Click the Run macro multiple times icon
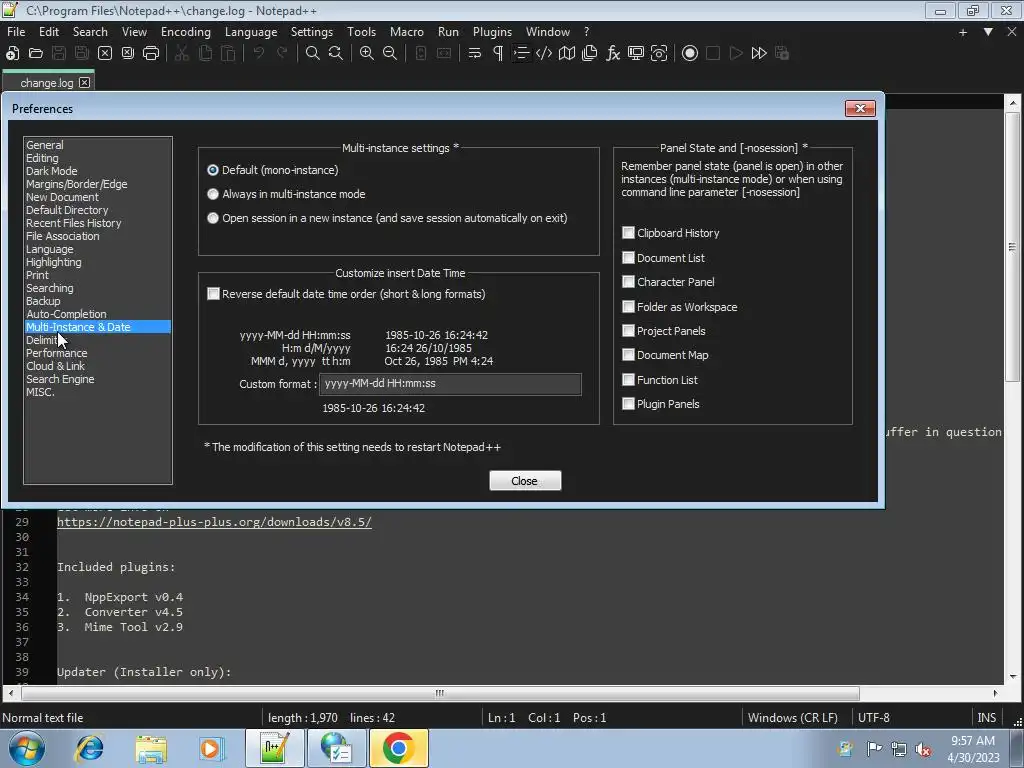Screen dimensions: 1024x768 759,54
